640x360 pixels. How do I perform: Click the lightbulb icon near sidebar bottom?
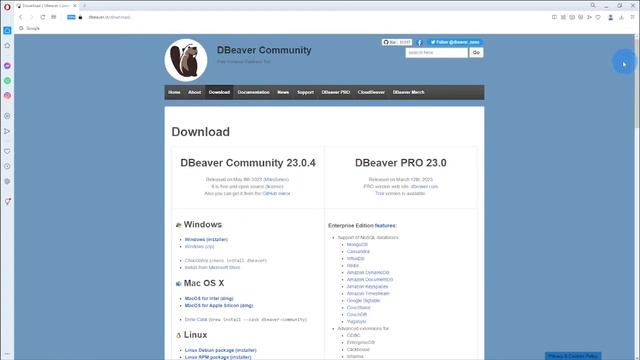point(7,201)
